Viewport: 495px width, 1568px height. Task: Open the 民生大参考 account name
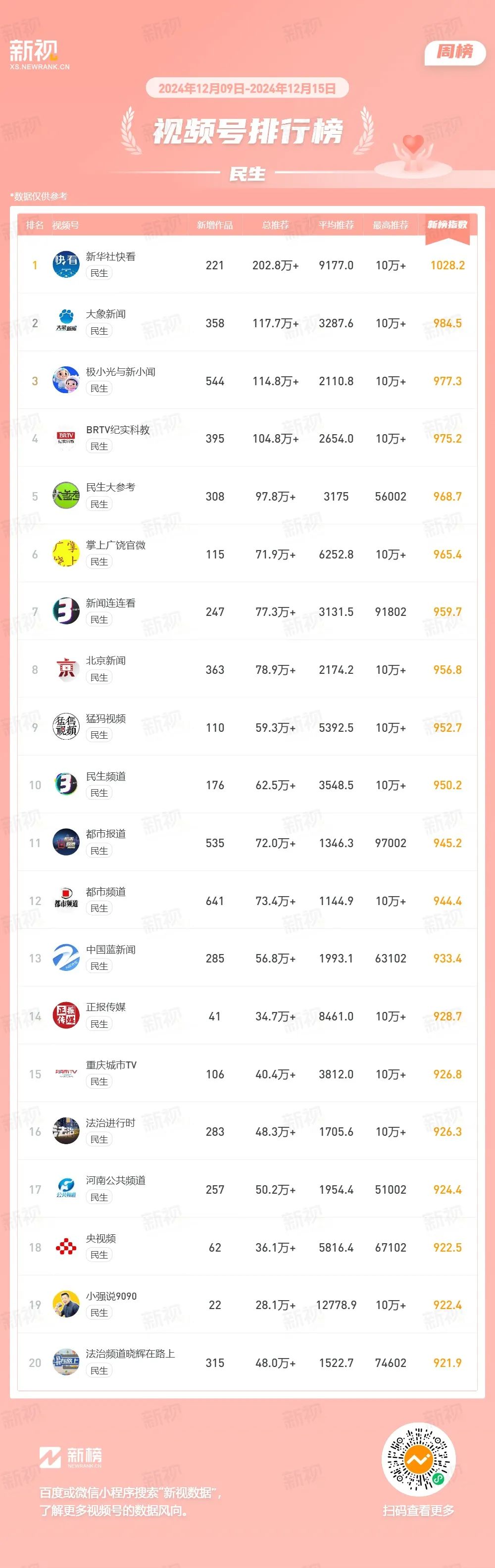tap(111, 487)
